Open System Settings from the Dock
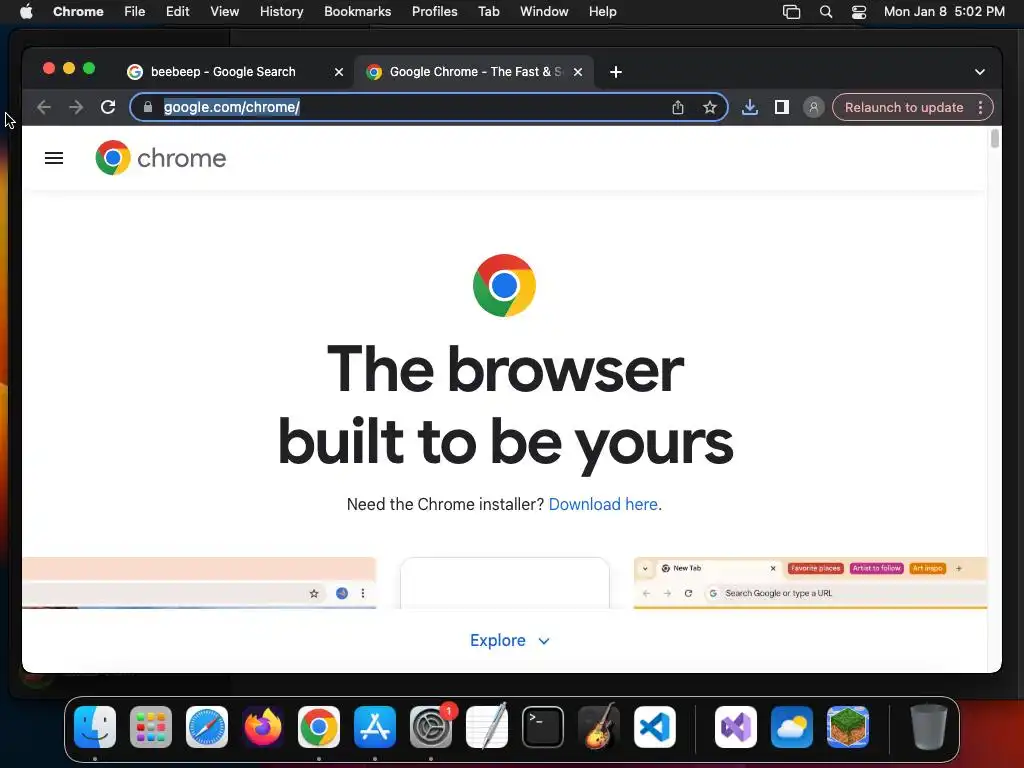 click(x=431, y=727)
